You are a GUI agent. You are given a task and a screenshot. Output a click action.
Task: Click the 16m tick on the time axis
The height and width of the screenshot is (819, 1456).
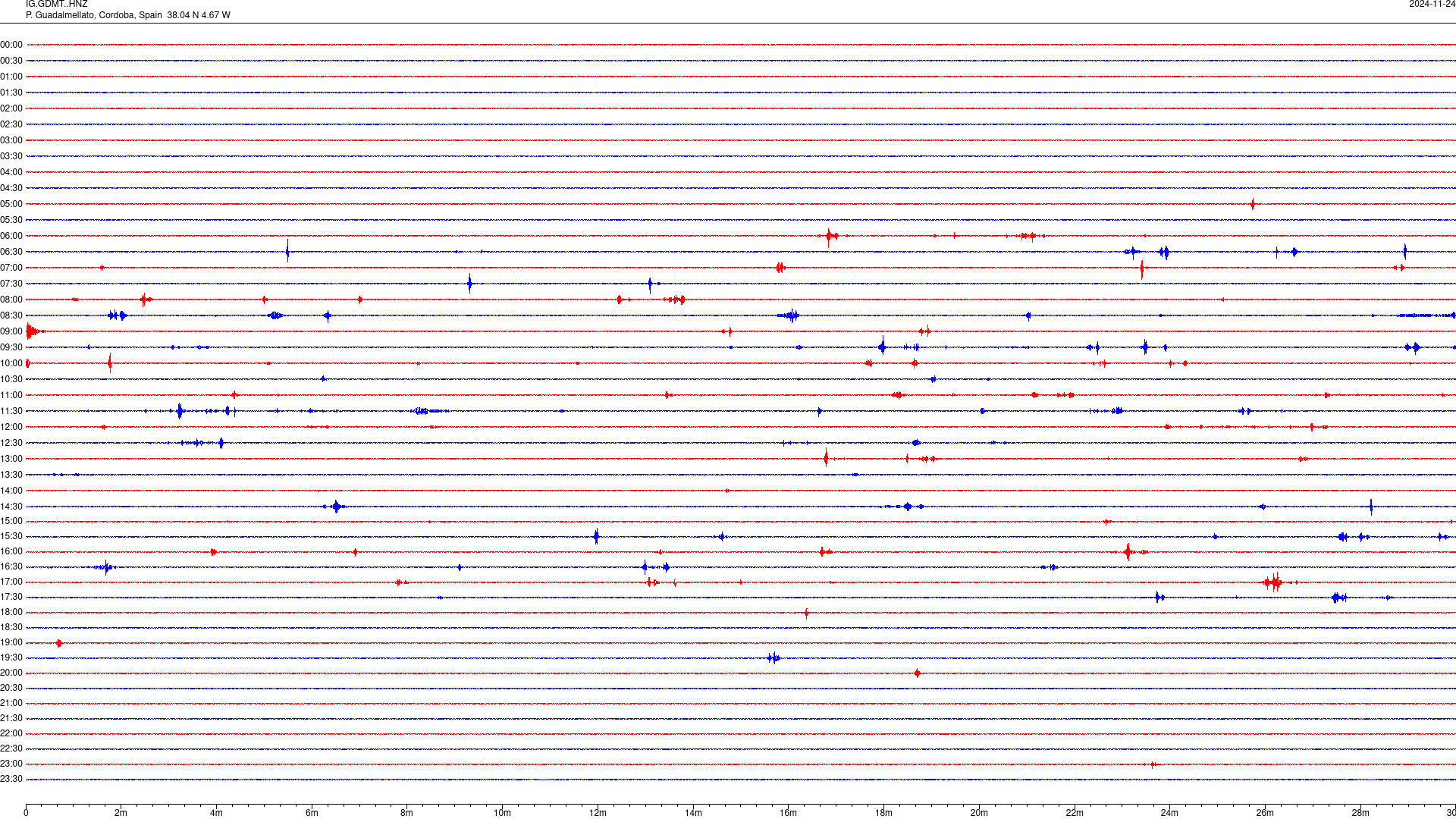pyautogui.click(x=789, y=813)
